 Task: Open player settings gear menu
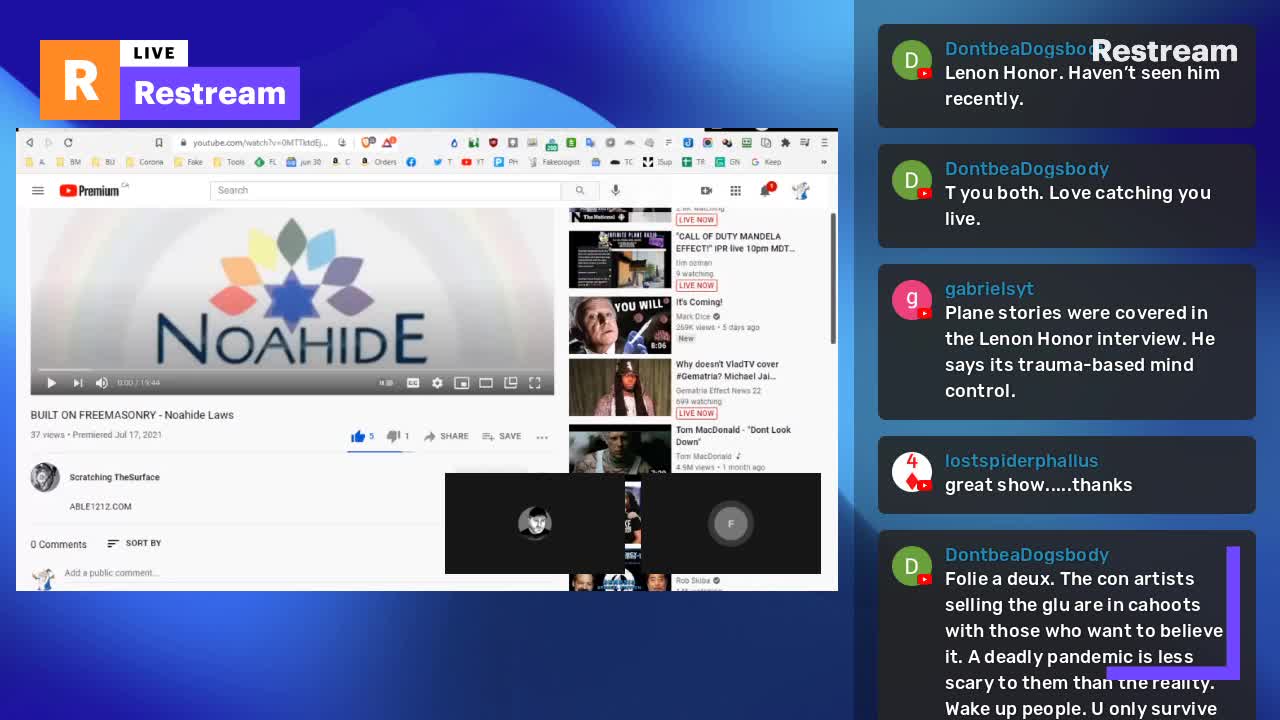point(437,382)
